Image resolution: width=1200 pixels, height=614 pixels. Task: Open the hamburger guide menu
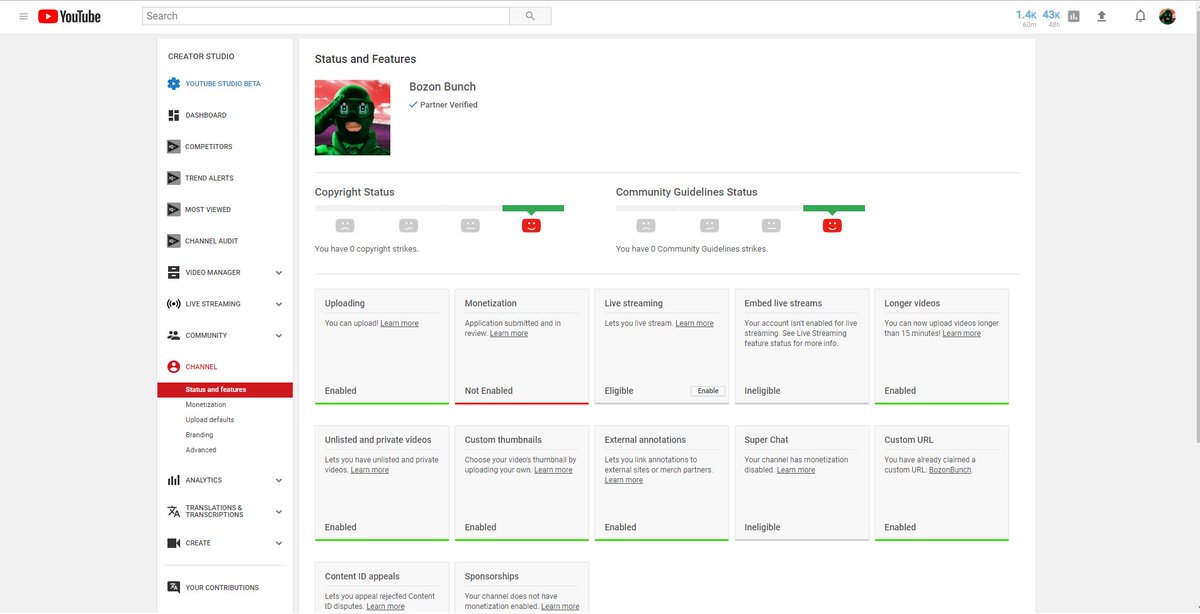click(x=23, y=16)
